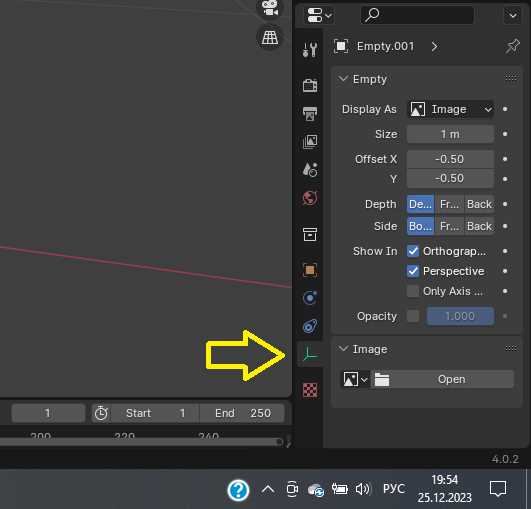This screenshot has height=509, width=531.
Task: Toggle the pin icon next to Empty.001
Action: (512, 46)
